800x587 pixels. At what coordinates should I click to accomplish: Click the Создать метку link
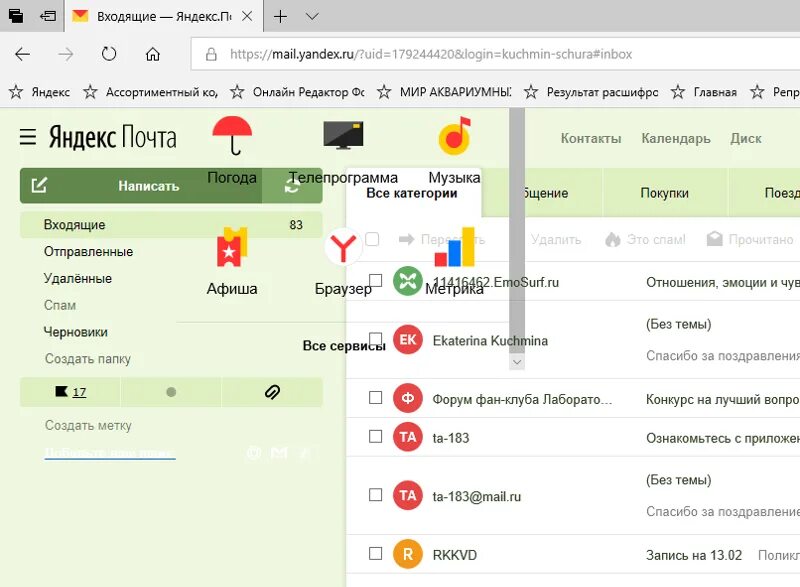click(x=88, y=425)
